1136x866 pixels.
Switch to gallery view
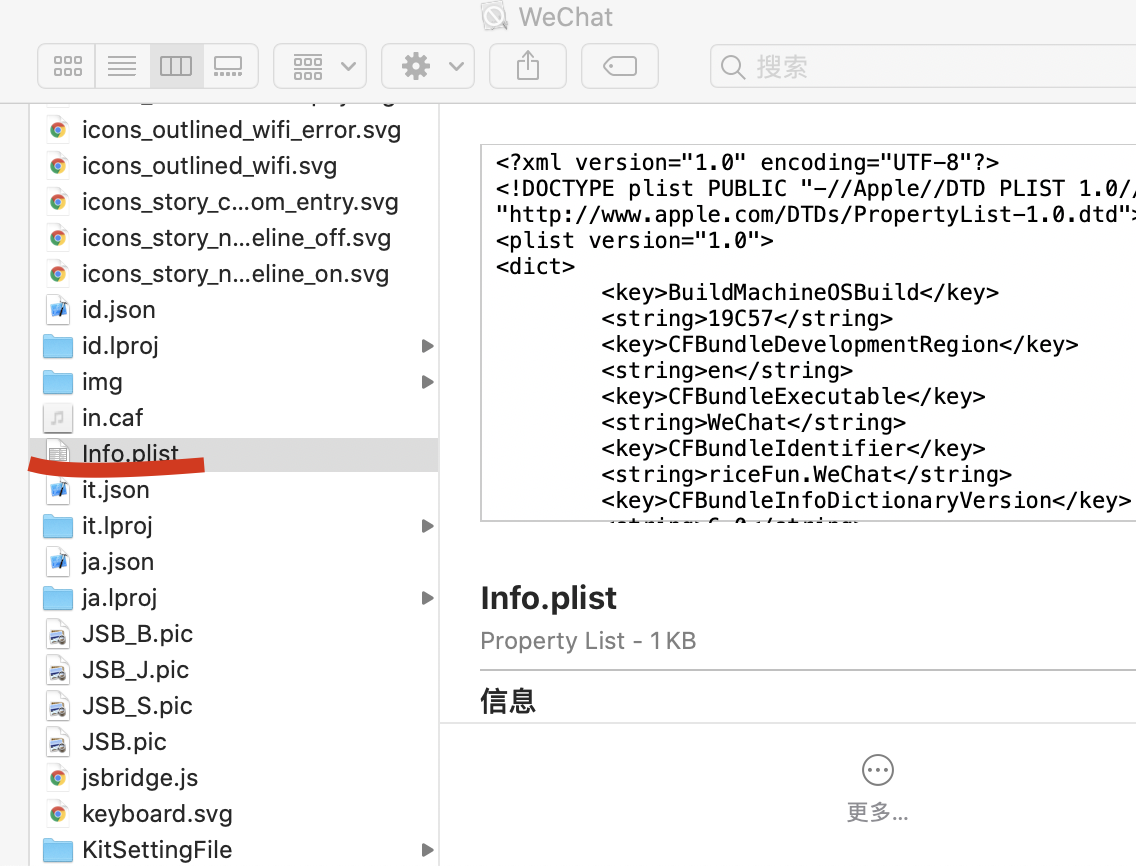(x=229, y=66)
